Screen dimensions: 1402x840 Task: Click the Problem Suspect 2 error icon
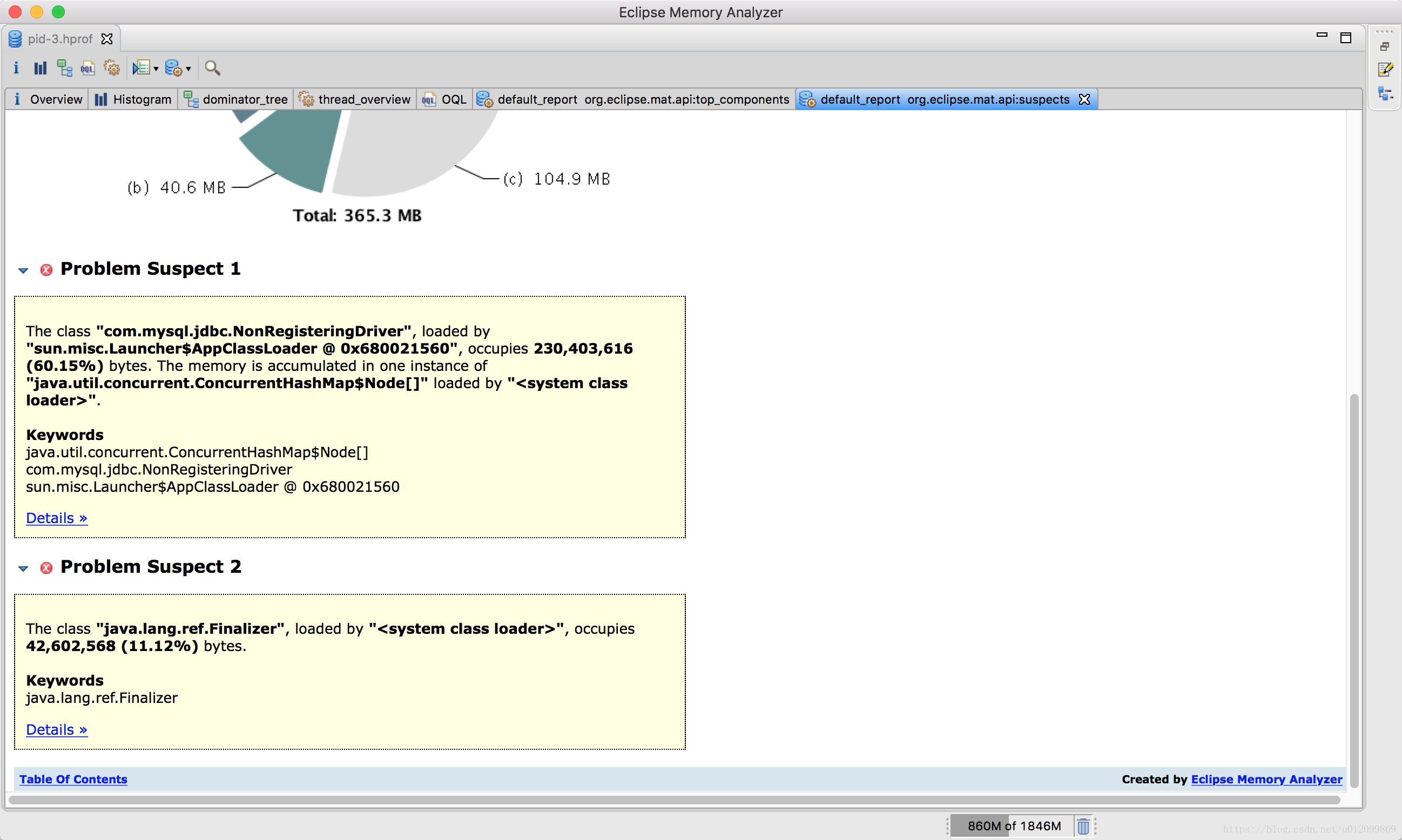(46, 567)
